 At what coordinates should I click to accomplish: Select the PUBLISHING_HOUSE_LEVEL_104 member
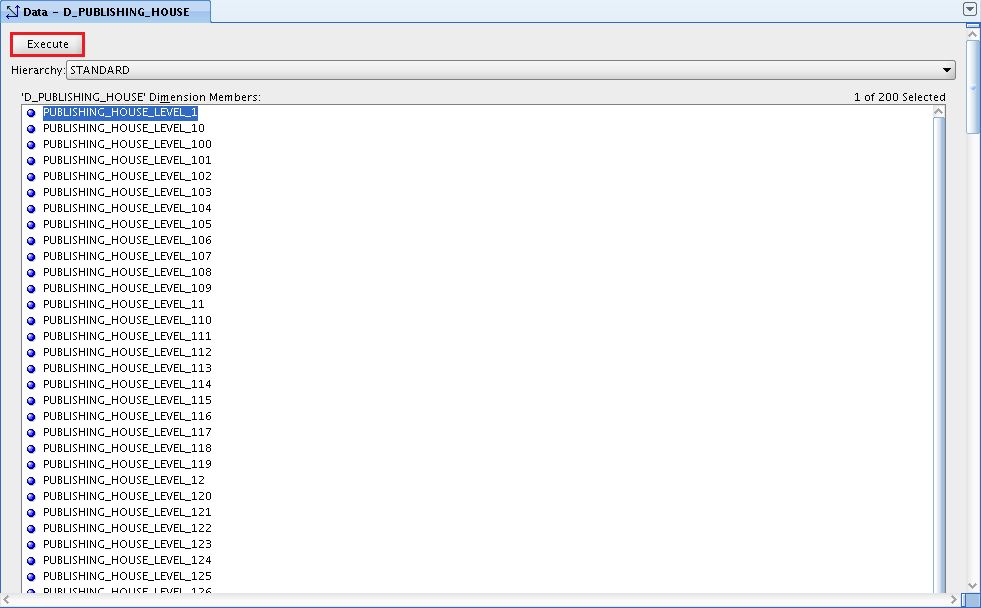pos(127,208)
